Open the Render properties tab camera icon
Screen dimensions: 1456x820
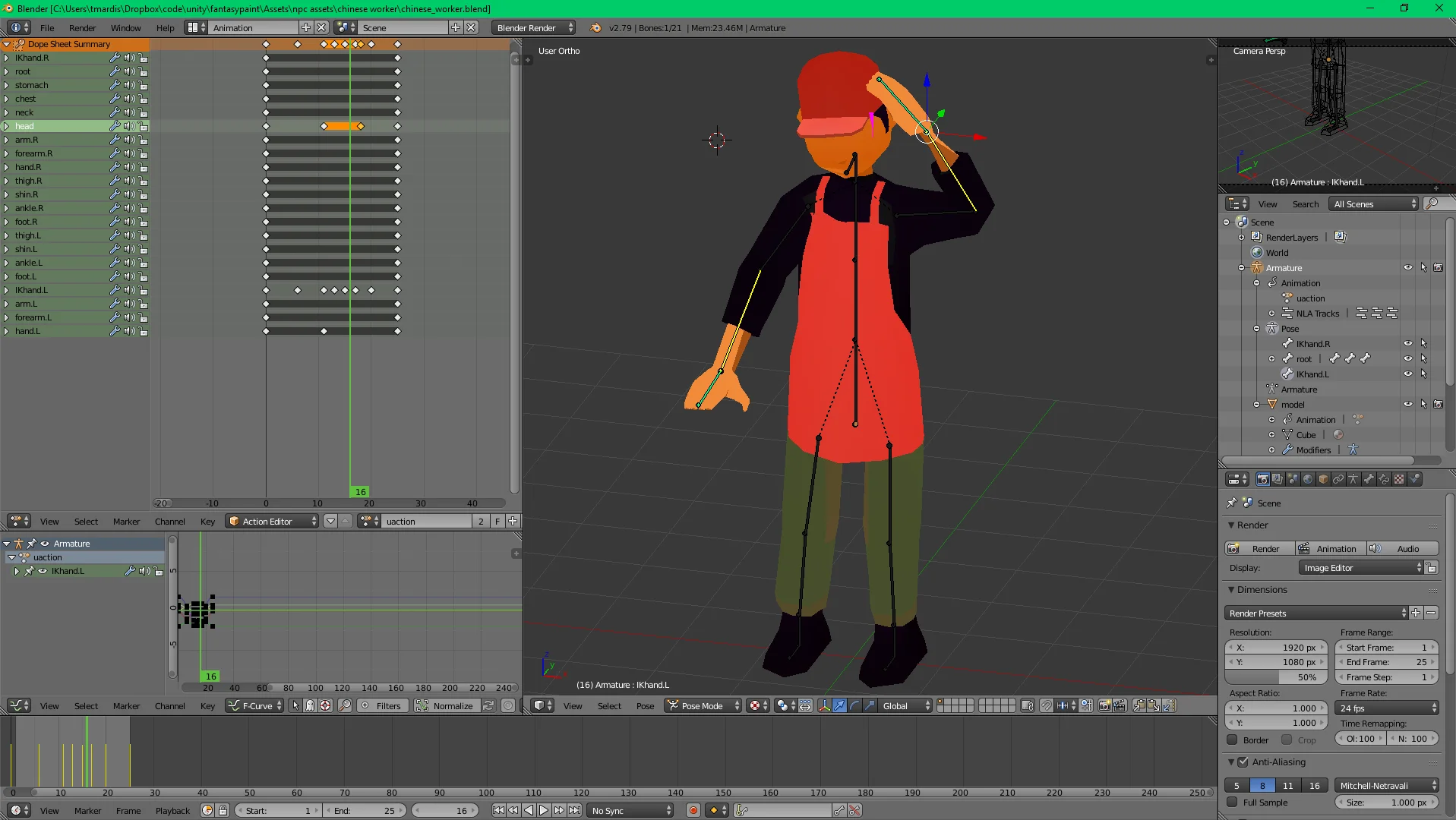tap(1262, 479)
